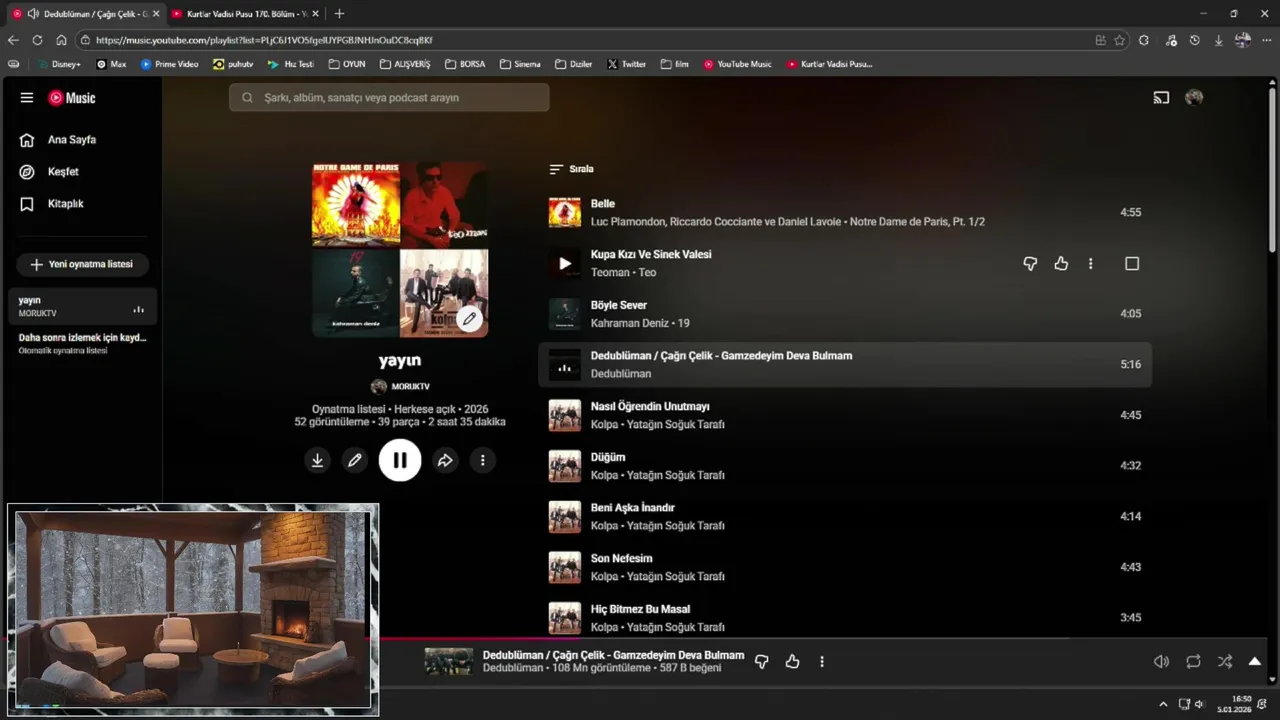This screenshot has height=720, width=1280.
Task: Expand the now playing page arrow
Action: (x=1254, y=662)
